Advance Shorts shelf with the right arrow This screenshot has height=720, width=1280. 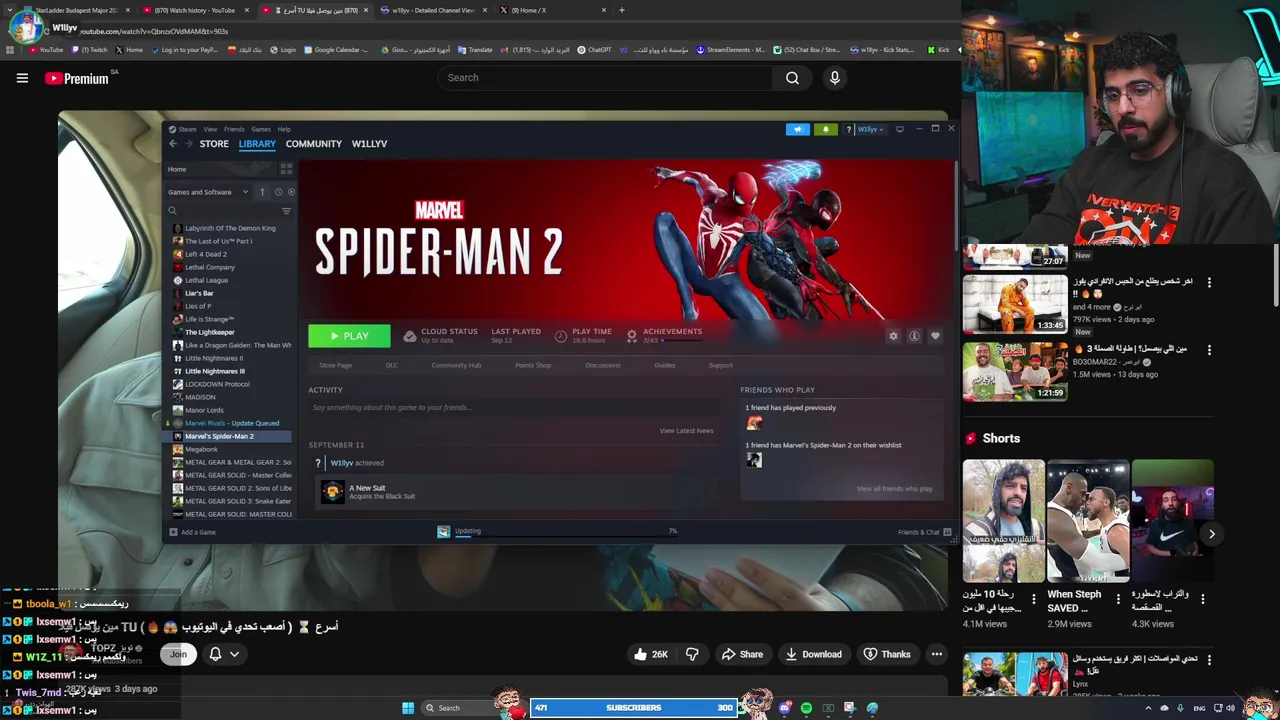(1211, 534)
